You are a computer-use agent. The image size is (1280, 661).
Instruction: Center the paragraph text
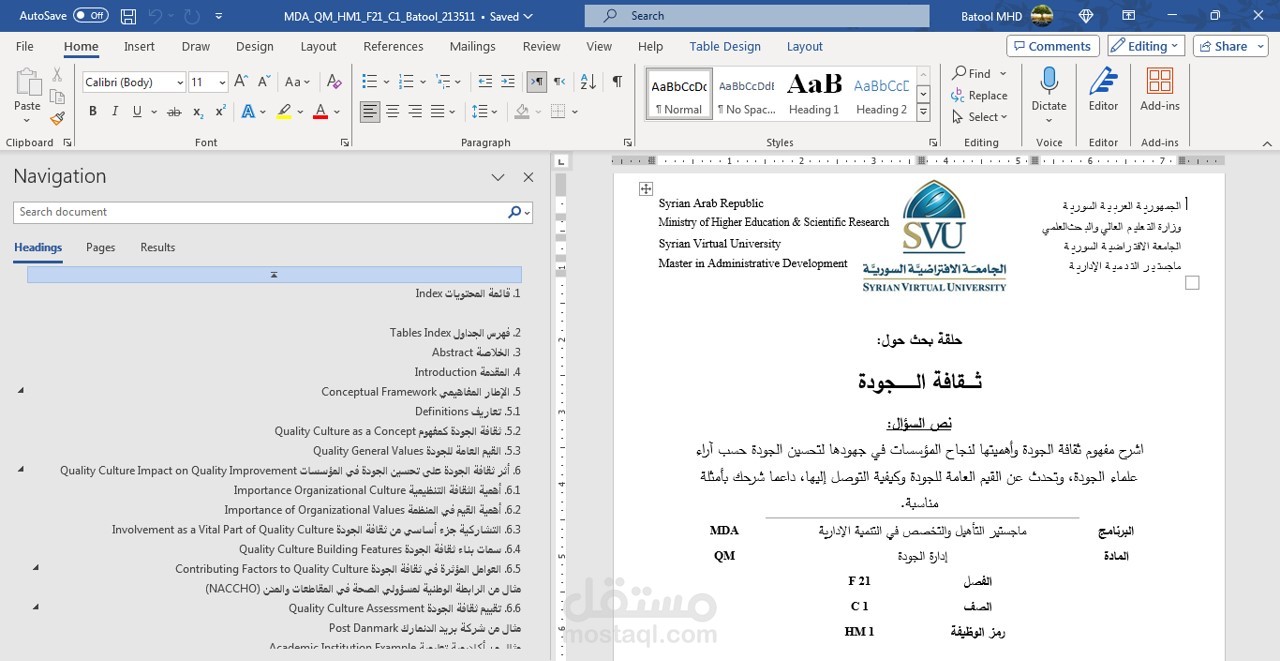pyautogui.click(x=393, y=111)
